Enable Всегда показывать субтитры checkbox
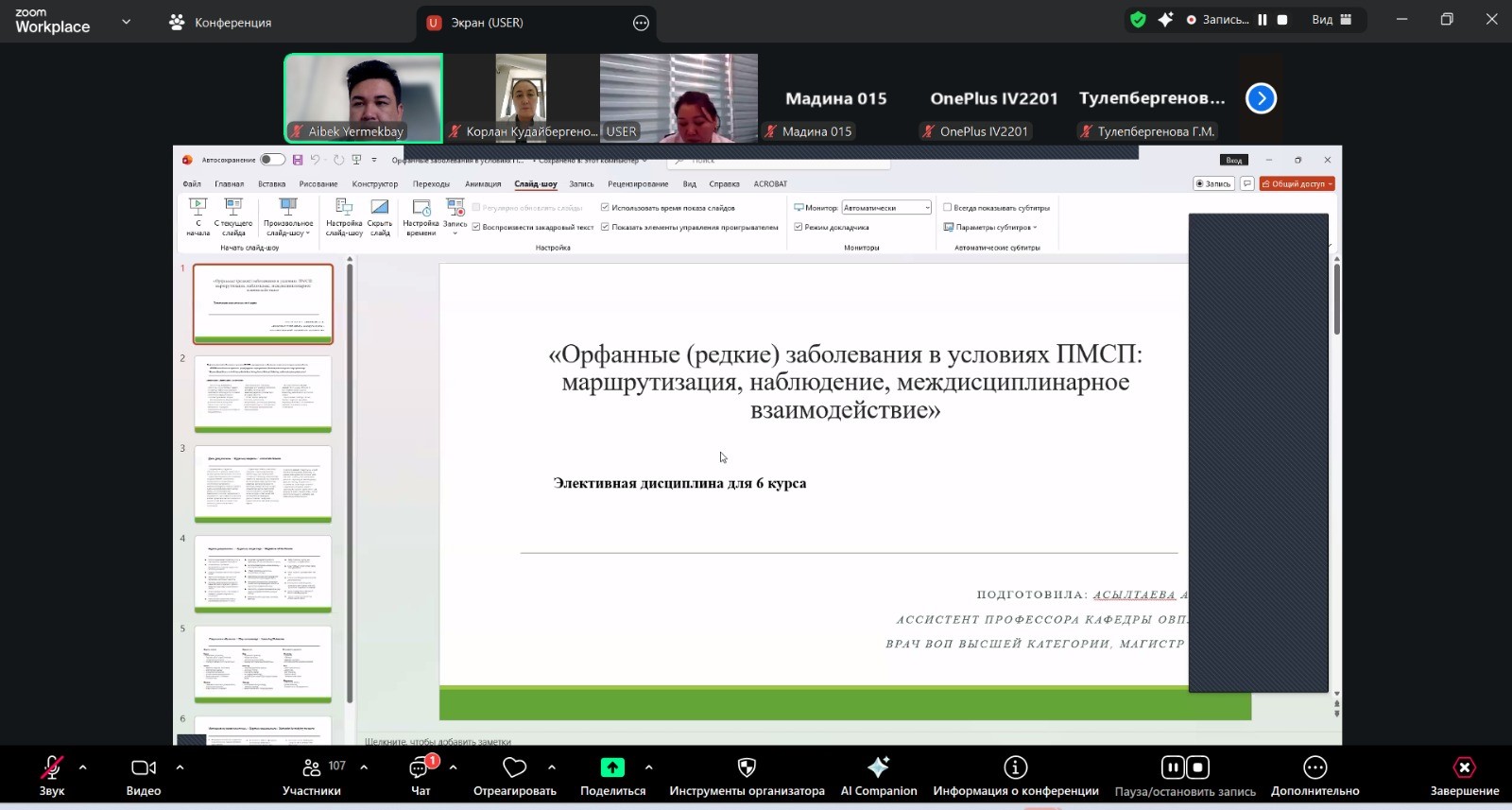1512x810 pixels. pyautogui.click(x=947, y=208)
